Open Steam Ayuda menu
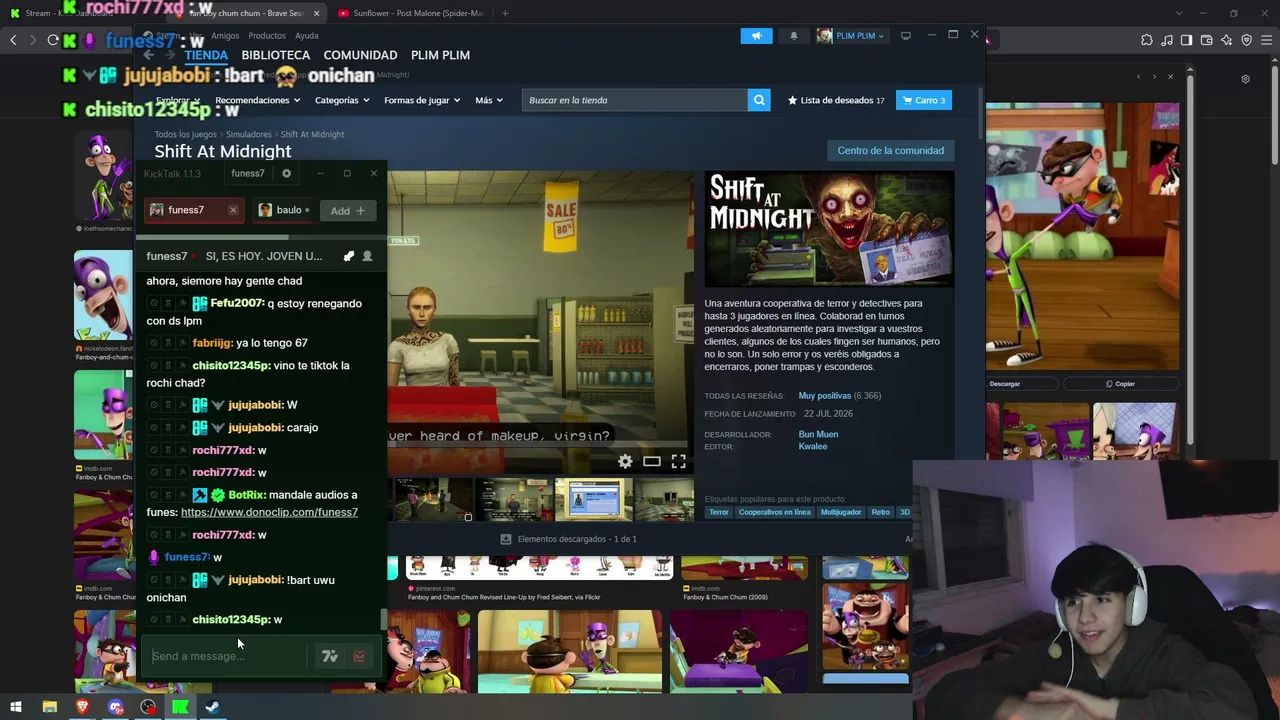The image size is (1280, 720). [307, 36]
